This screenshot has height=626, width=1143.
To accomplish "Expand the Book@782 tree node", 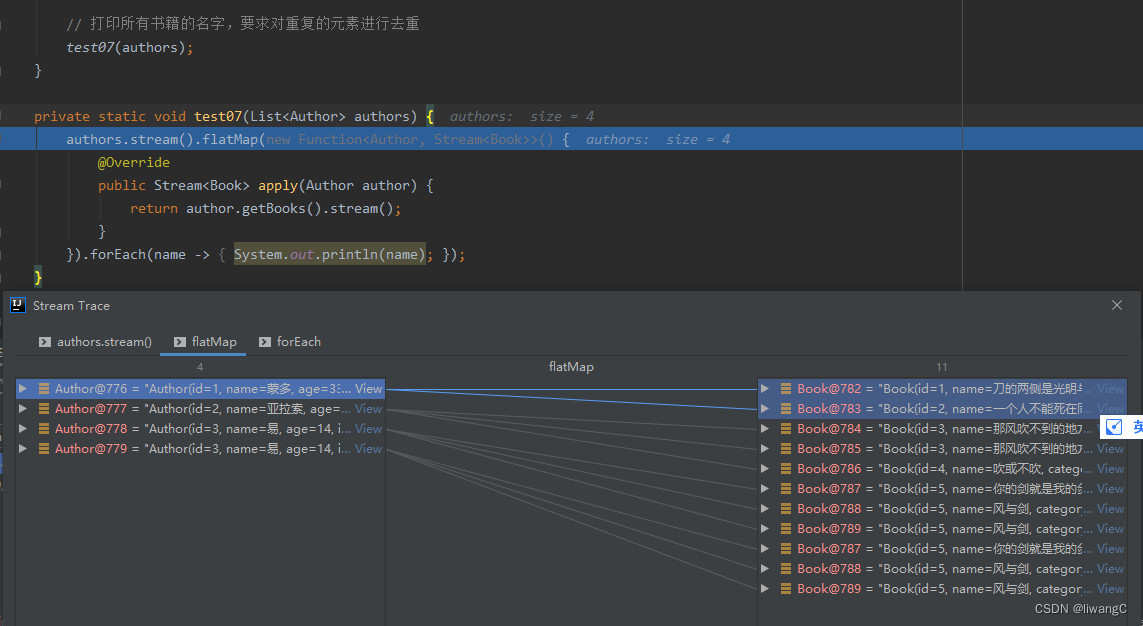I will (x=765, y=389).
